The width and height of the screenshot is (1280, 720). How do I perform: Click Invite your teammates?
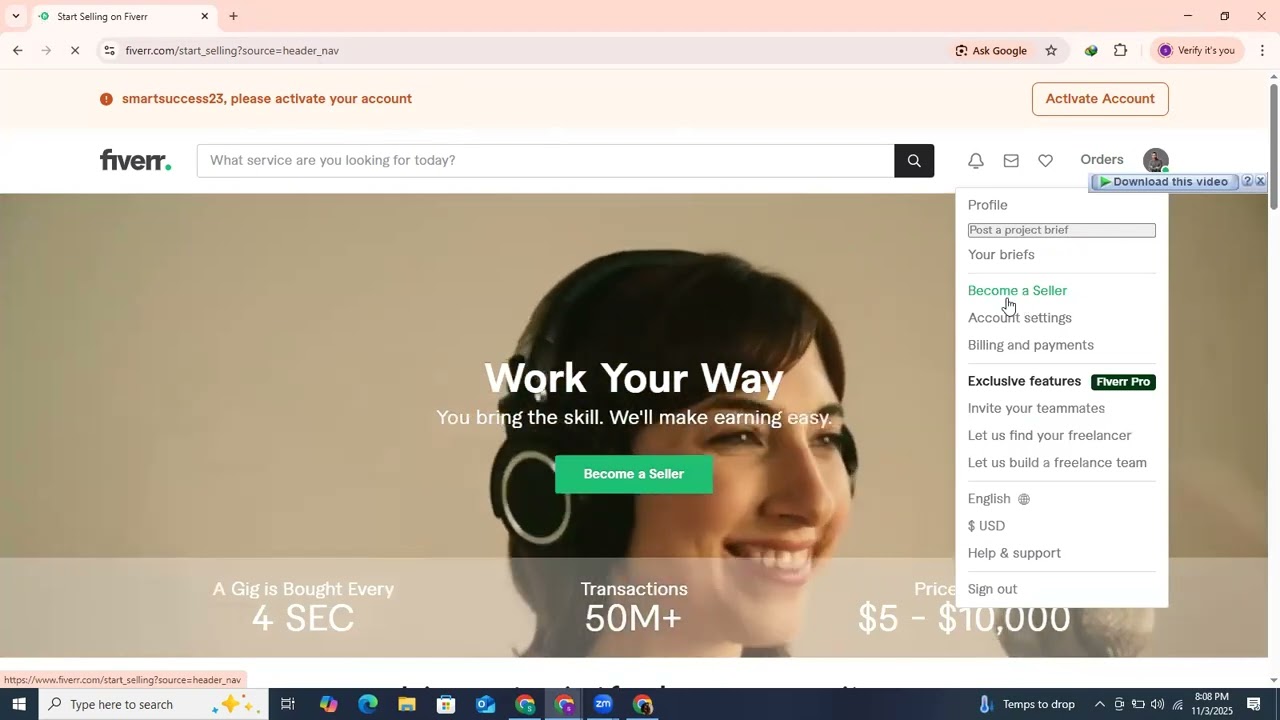pos(1036,408)
